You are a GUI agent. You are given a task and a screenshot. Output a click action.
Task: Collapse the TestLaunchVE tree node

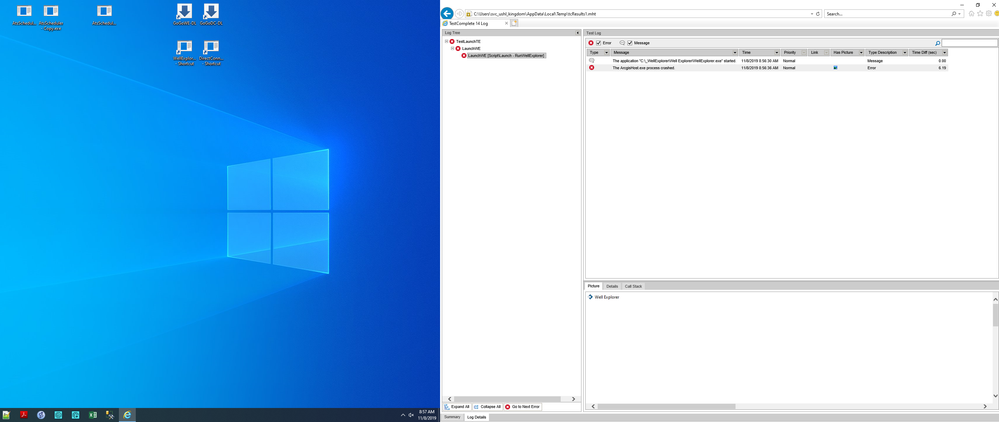(x=447, y=41)
